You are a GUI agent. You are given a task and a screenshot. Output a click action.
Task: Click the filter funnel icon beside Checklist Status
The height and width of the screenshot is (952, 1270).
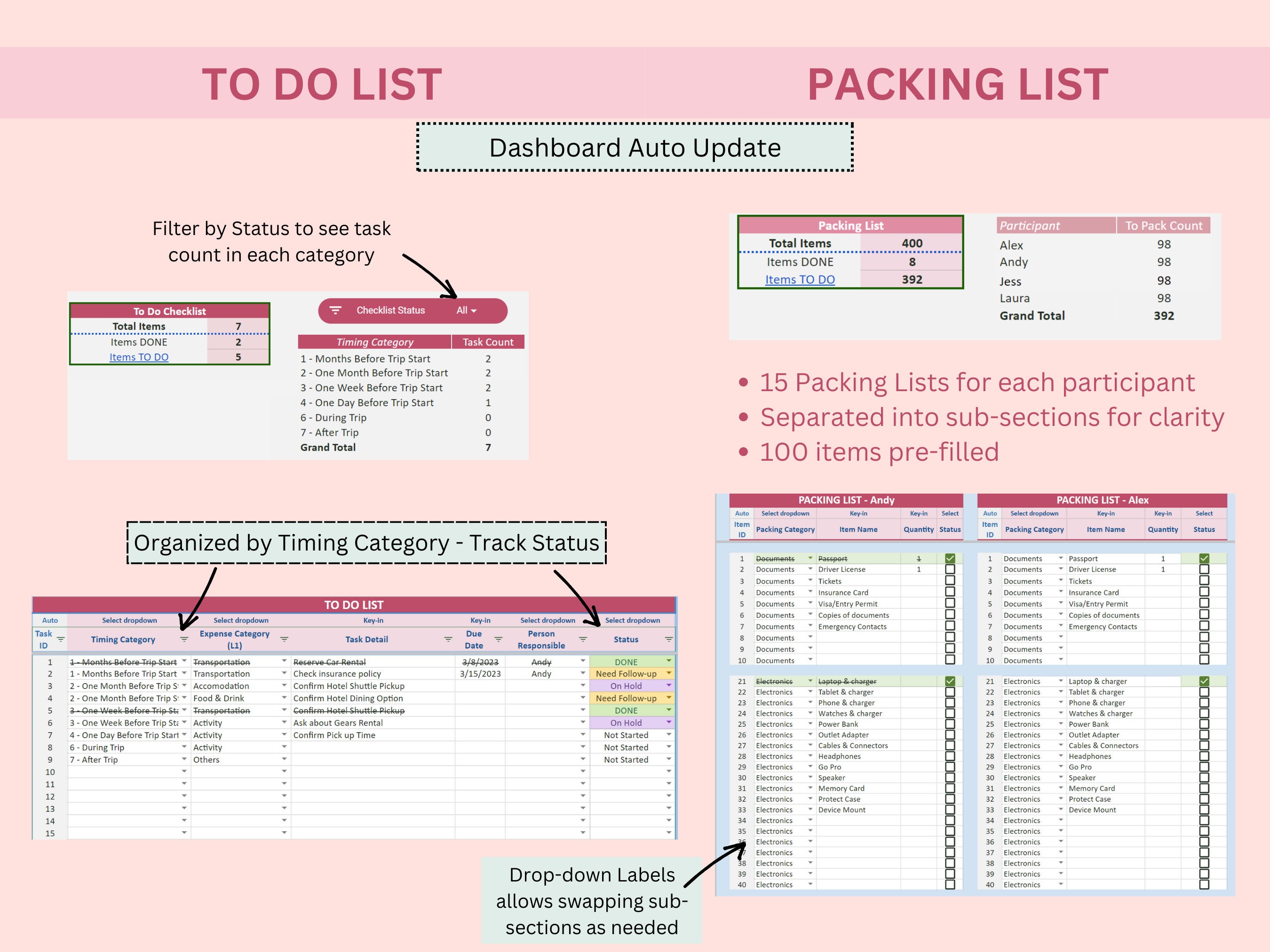coord(336,310)
